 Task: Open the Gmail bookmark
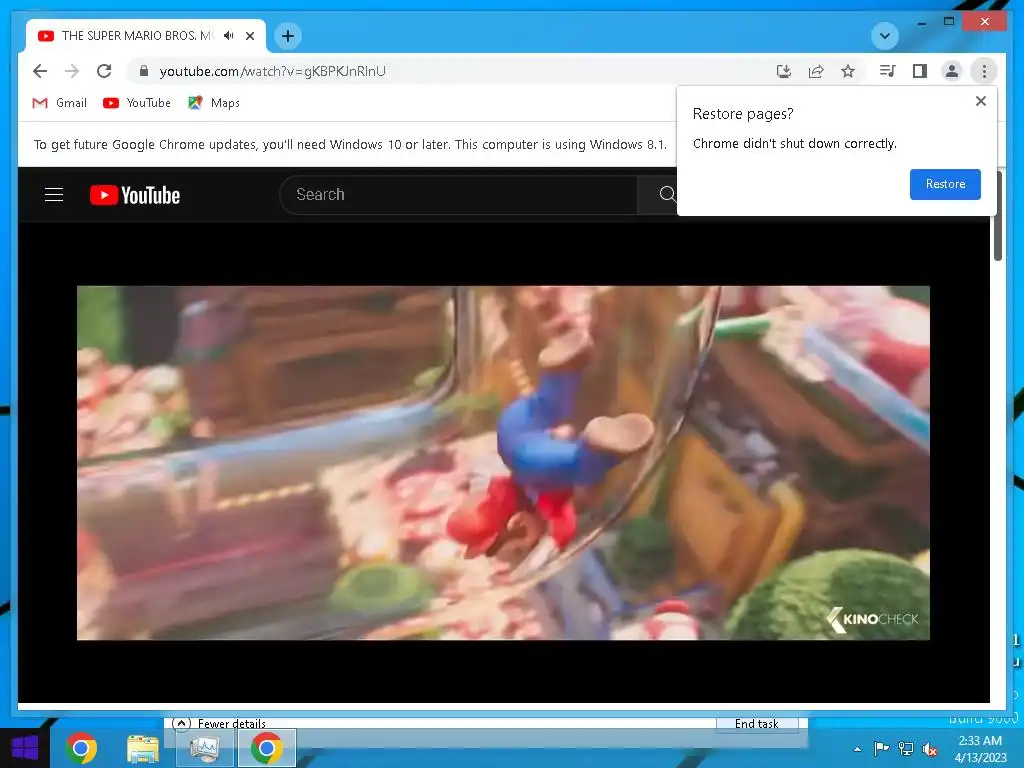(59, 103)
